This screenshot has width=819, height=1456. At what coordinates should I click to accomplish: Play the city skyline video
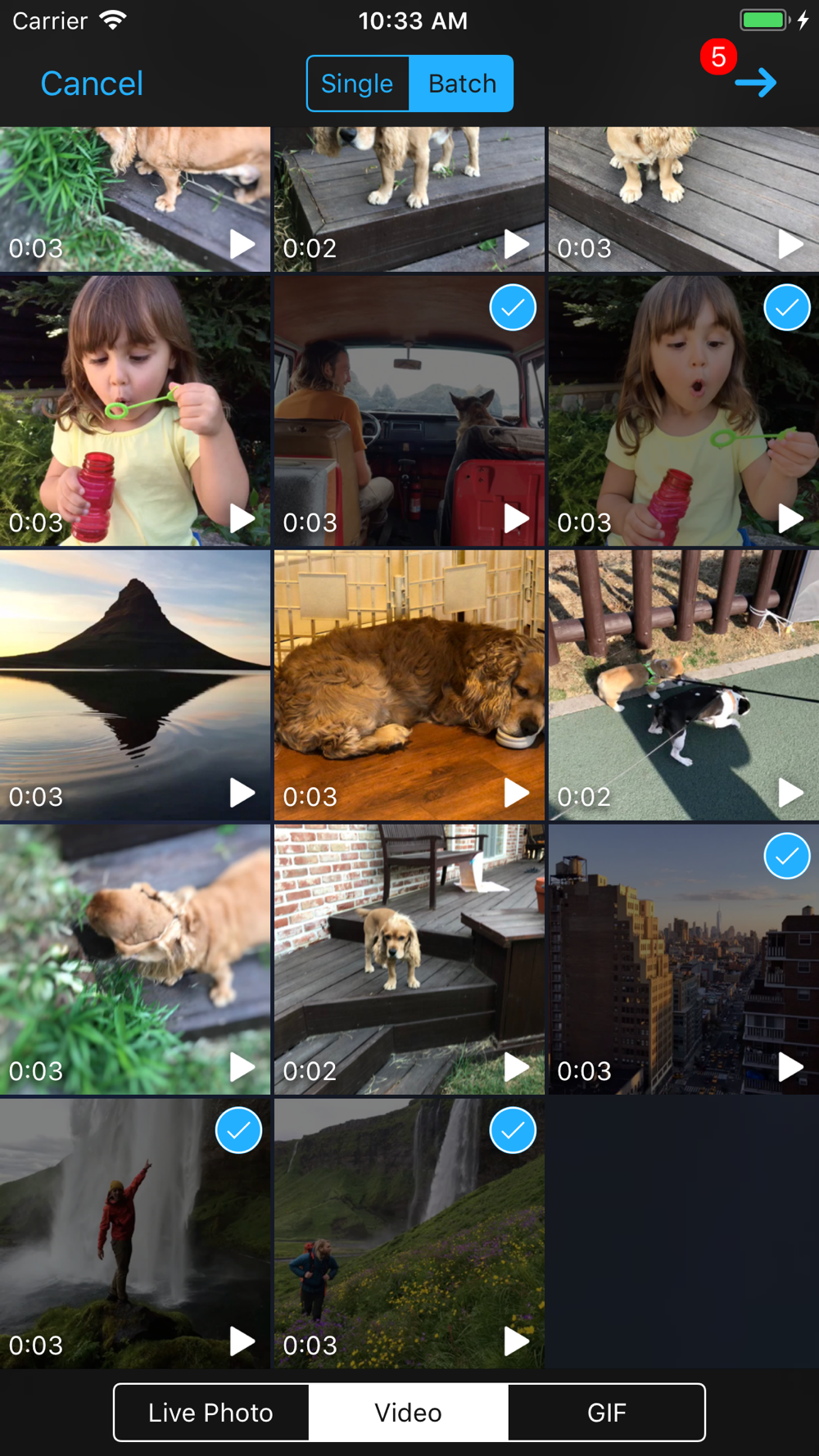tap(790, 1067)
